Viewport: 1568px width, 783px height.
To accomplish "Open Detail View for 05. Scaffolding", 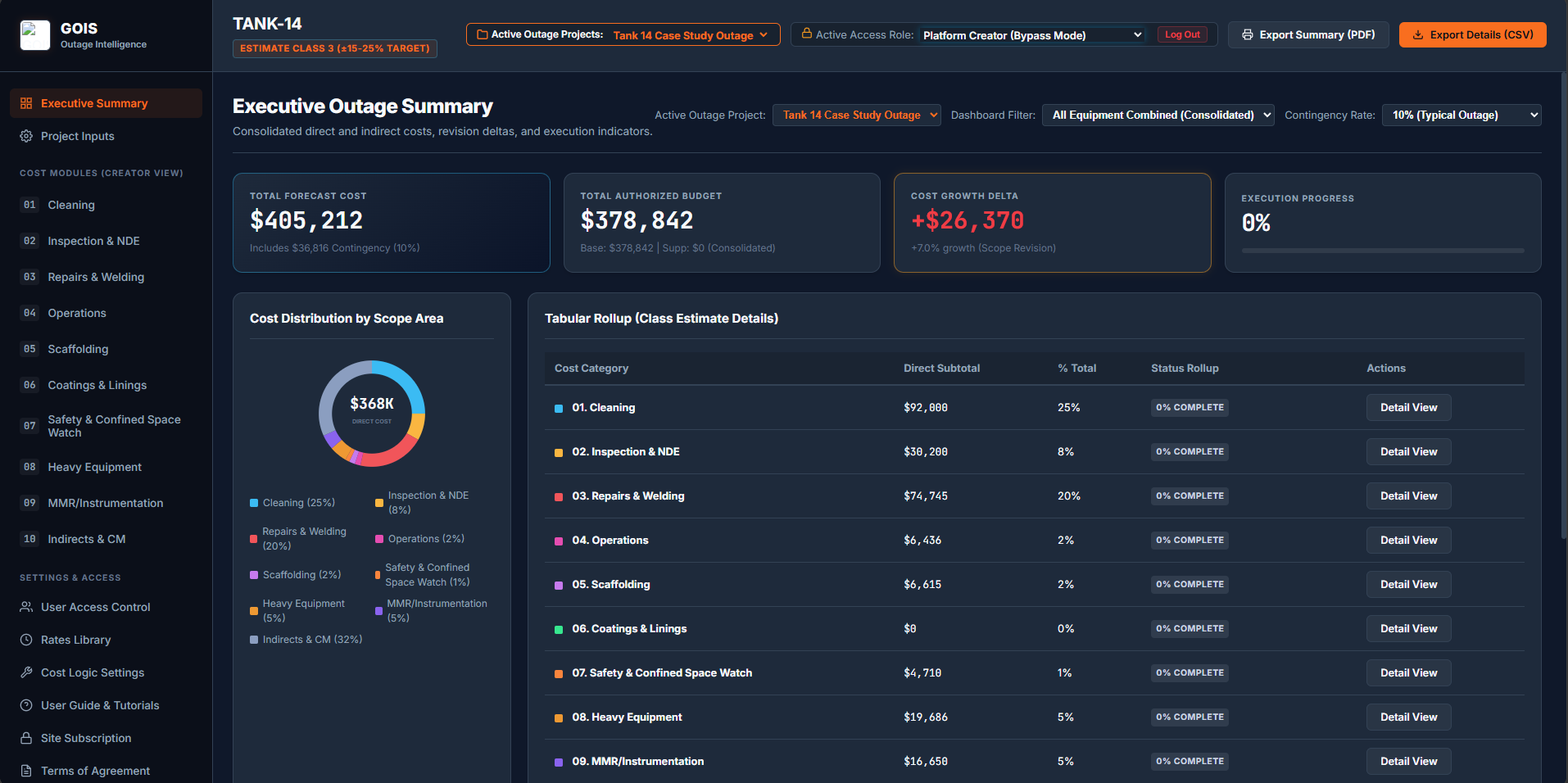I will pyautogui.click(x=1408, y=585).
